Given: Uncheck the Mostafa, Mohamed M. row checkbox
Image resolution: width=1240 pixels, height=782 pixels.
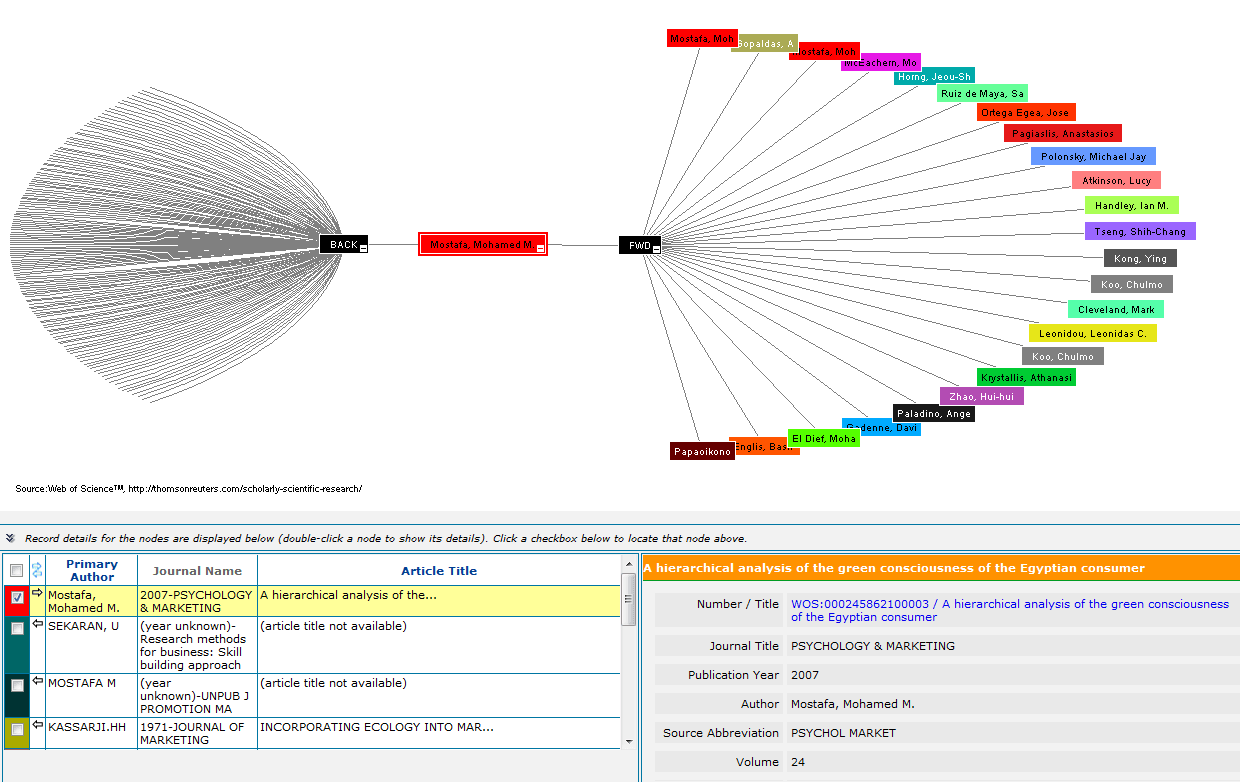Looking at the screenshot, I should tap(17, 597).
